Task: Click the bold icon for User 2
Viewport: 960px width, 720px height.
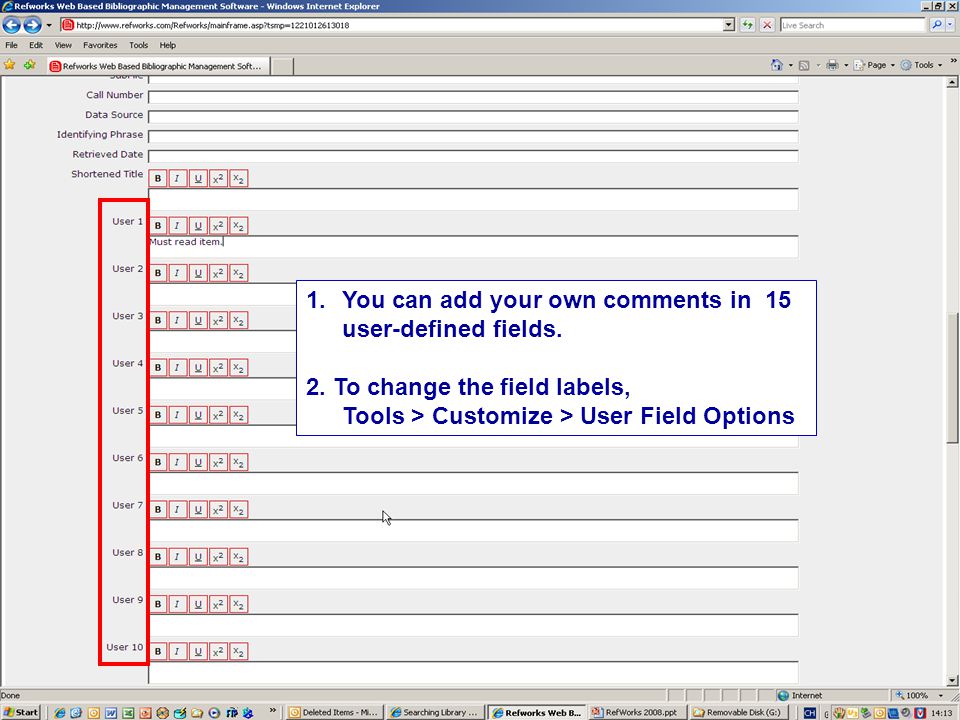Action: [x=158, y=273]
